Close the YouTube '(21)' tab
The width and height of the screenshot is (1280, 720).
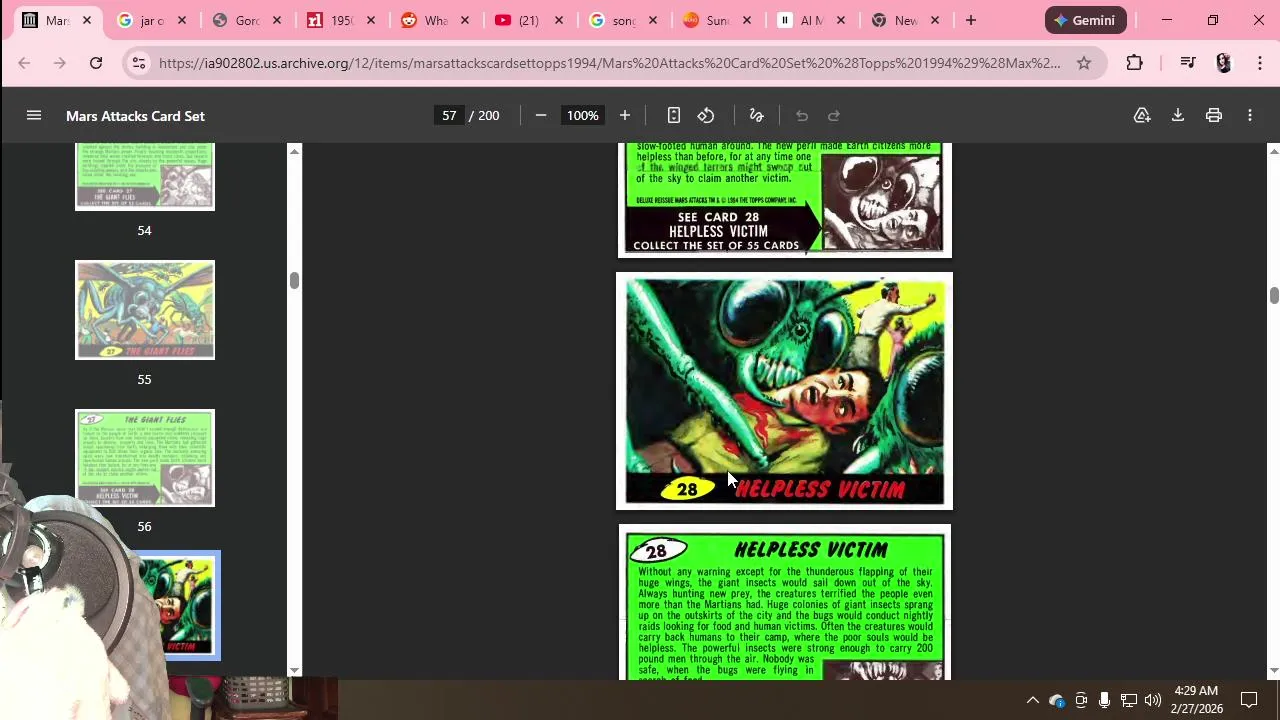point(559,20)
